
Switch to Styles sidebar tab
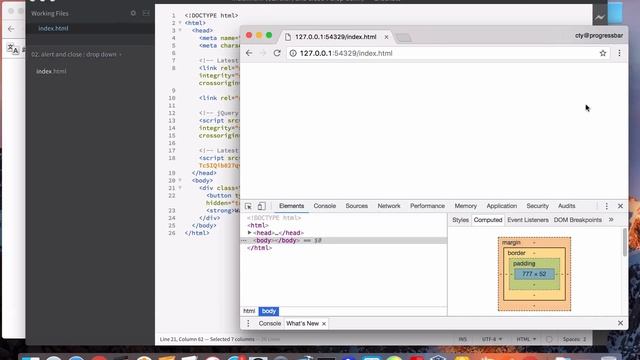(x=460, y=220)
